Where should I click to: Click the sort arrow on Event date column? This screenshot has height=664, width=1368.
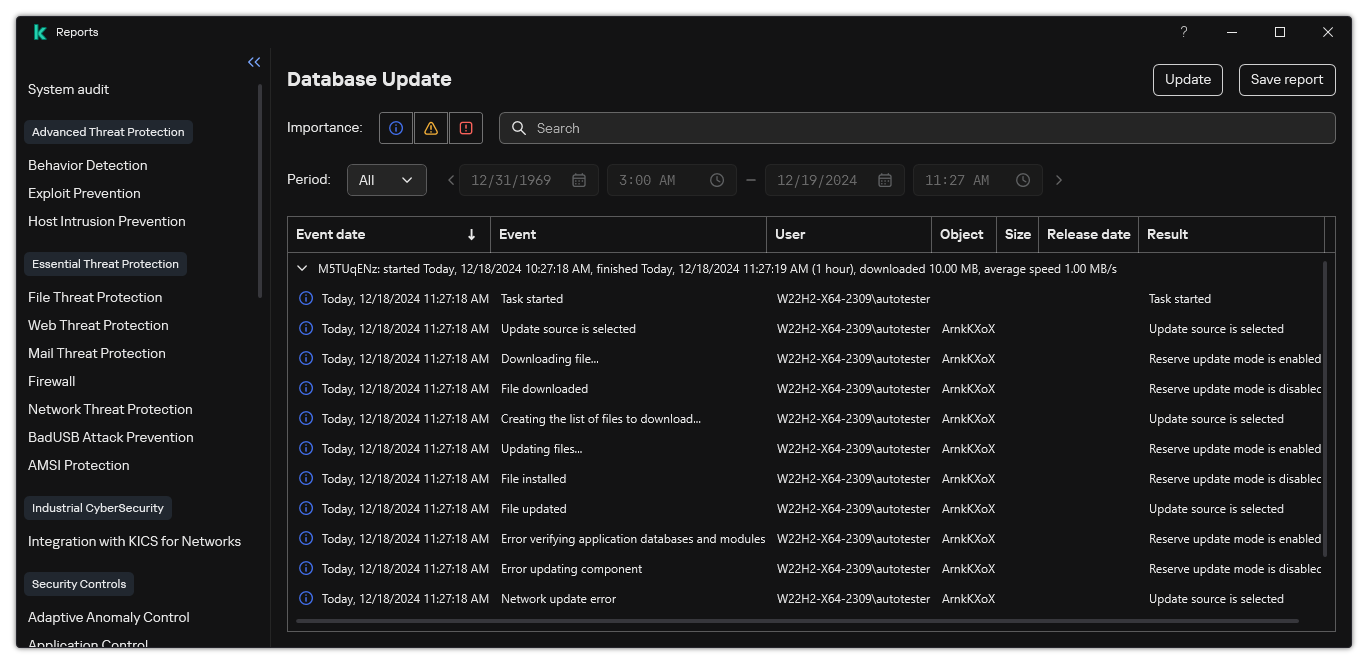coord(472,234)
